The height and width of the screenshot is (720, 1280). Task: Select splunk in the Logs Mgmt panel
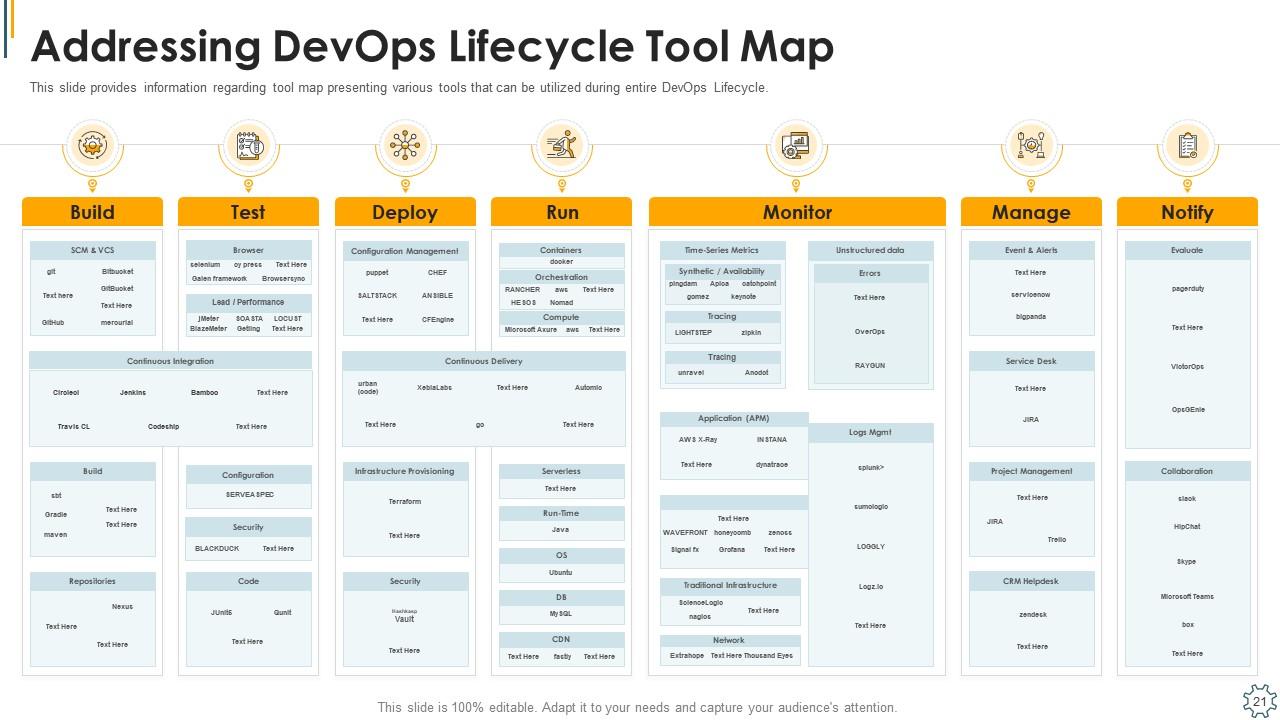(871, 467)
